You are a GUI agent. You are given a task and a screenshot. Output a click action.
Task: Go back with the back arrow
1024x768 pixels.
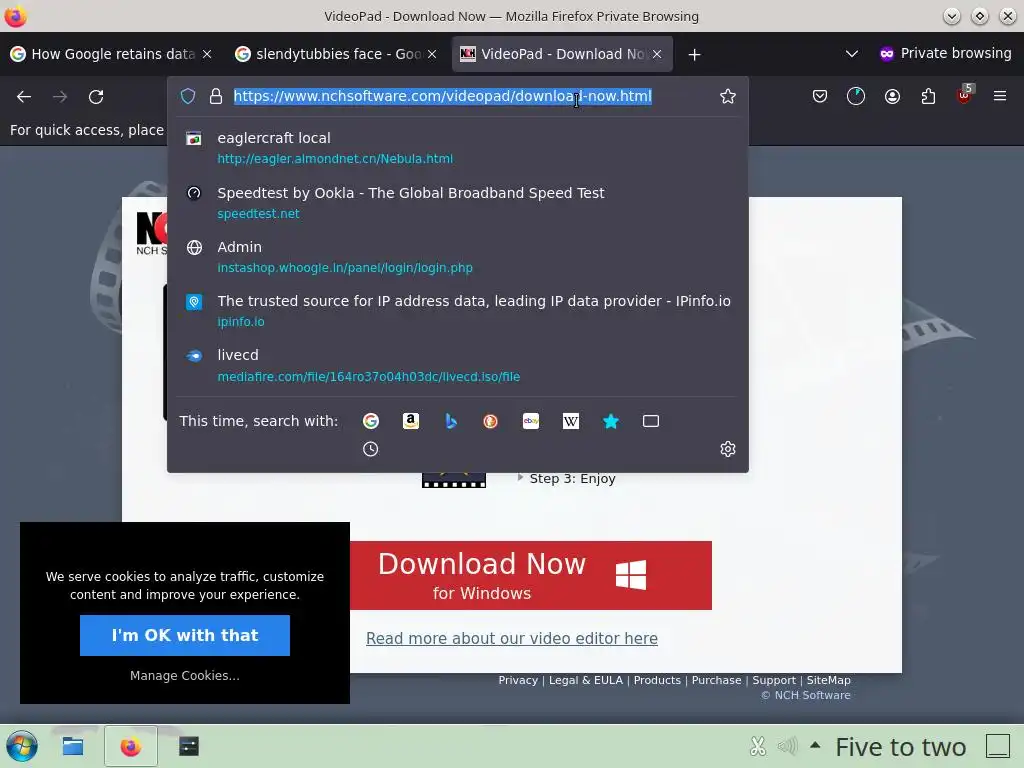pos(24,97)
